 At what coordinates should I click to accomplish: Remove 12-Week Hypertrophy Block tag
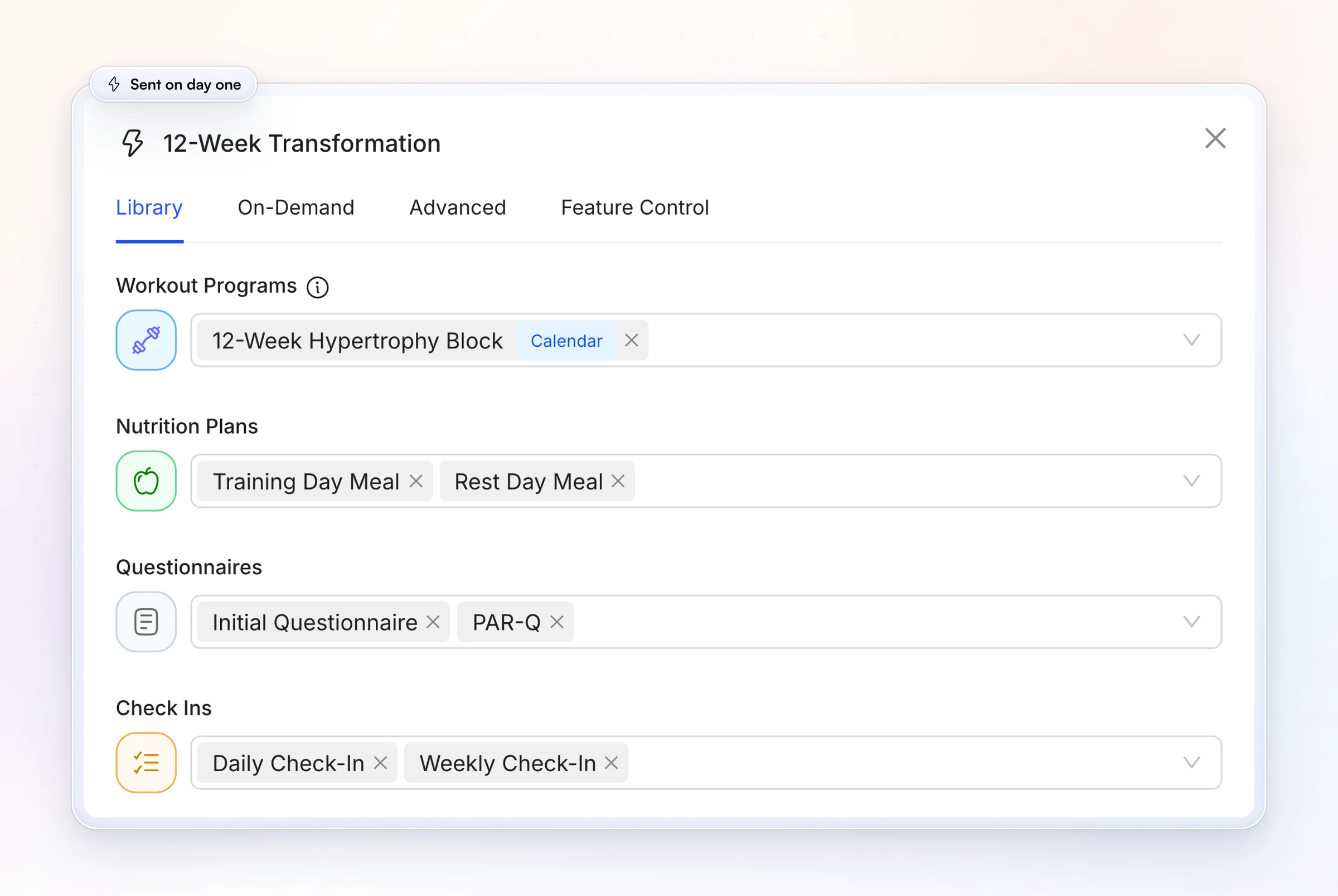(631, 340)
